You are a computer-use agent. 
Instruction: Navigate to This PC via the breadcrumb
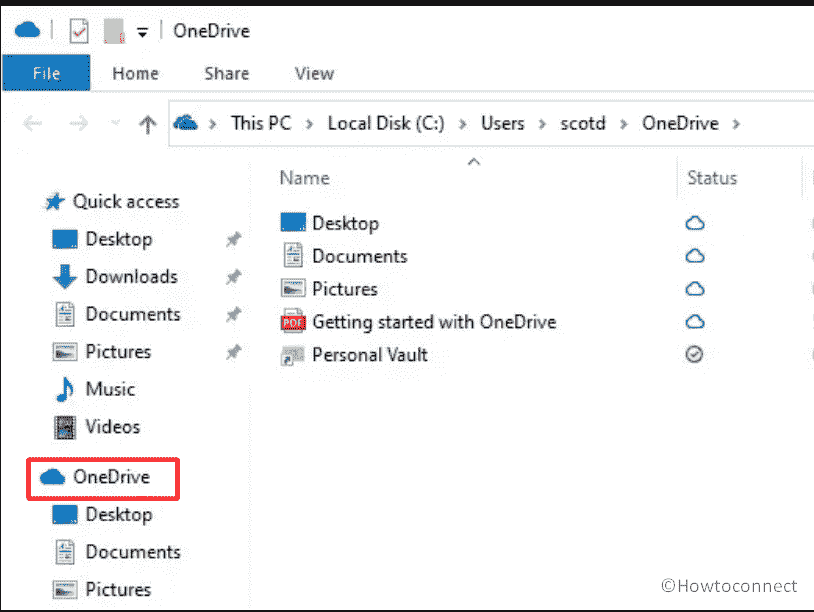tap(260, 123)
